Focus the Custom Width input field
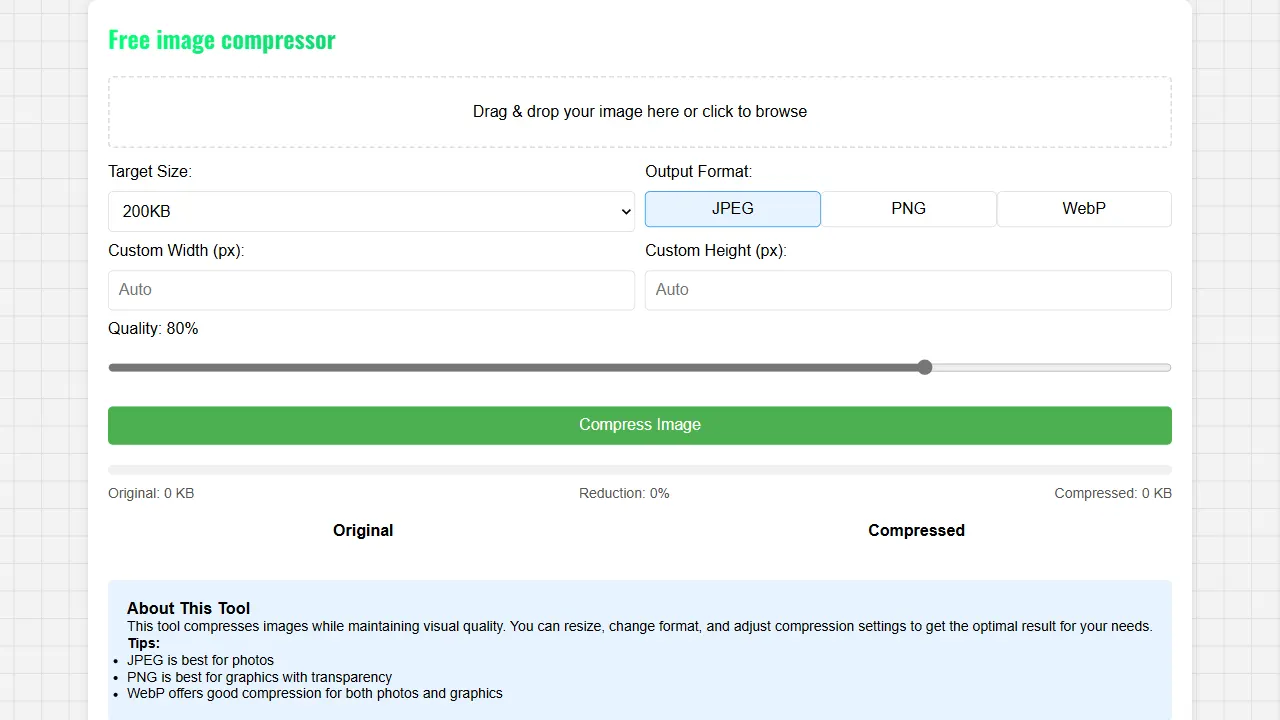Screen dimensions: 1280x720 (371, 290)
